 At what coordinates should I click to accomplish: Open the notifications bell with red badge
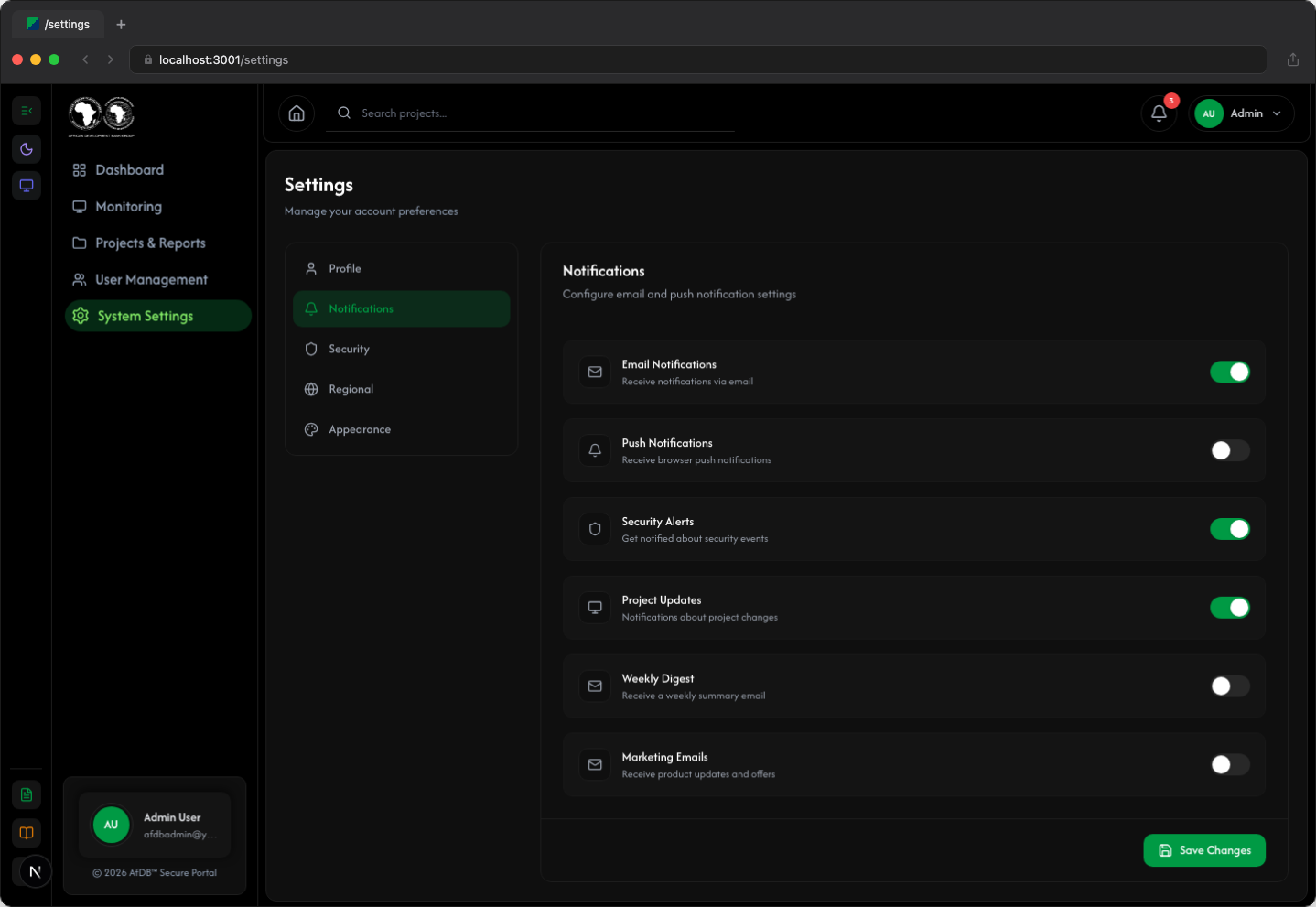coord(1159,113)
